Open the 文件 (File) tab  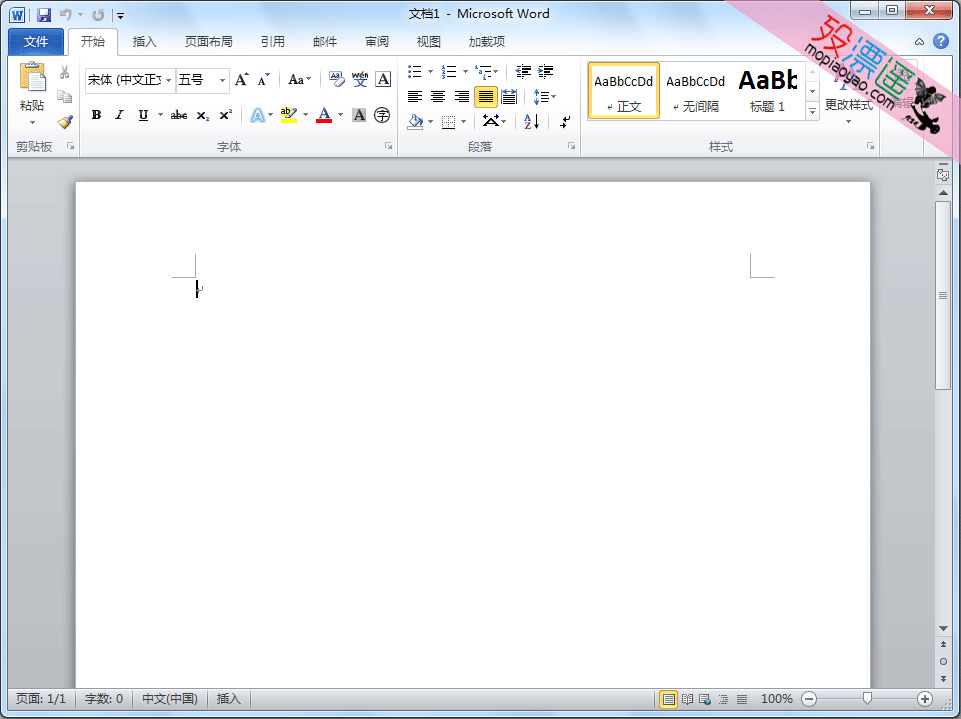tap(36, 42)
